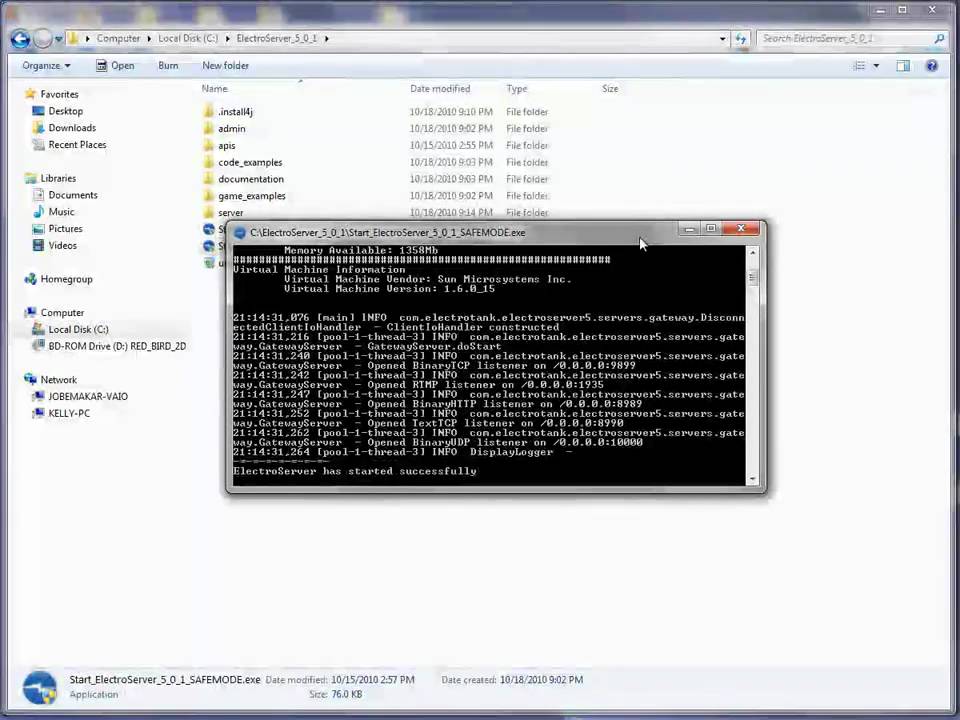This screenshot has height=720, width=960.
Task: Open the Music library icon
Action: point(39,211)
